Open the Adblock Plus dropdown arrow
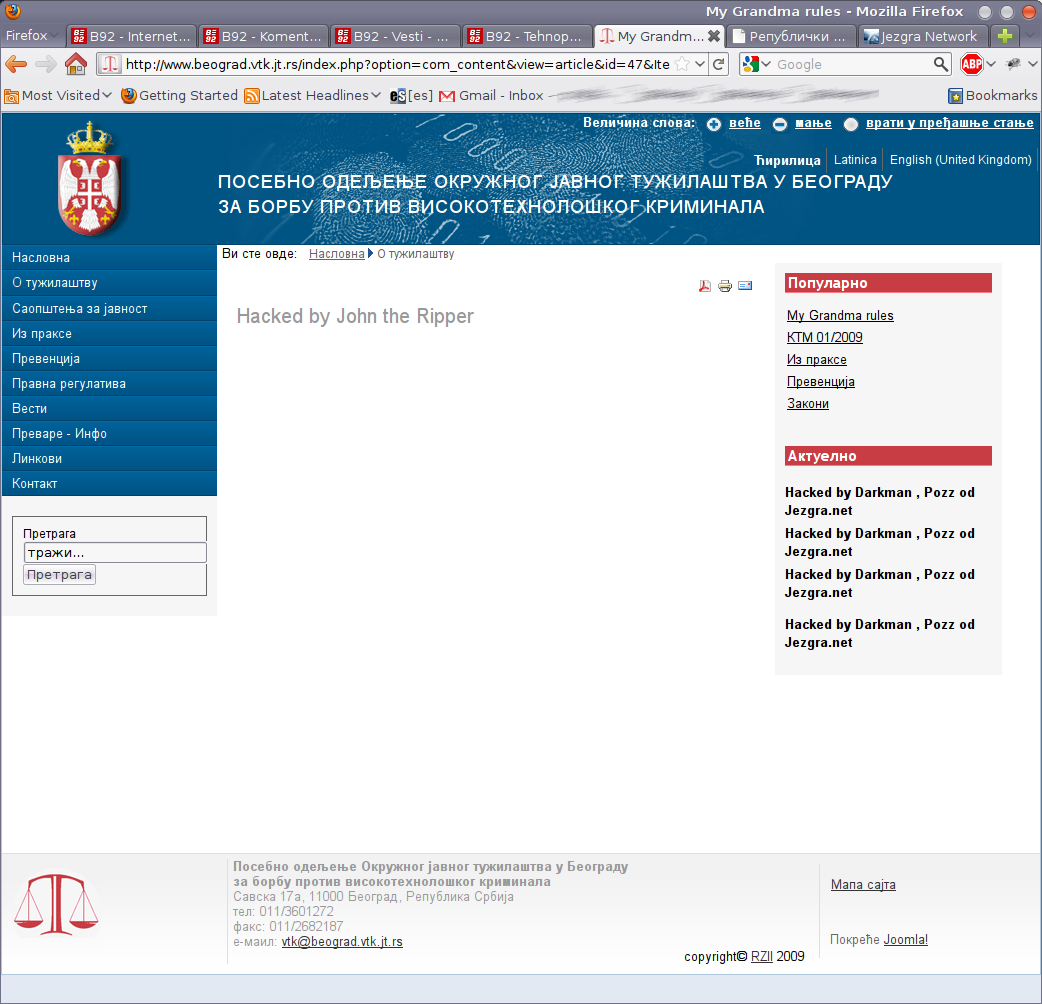The height and width of the screenshot is (1004, 1042). point(991,64)
